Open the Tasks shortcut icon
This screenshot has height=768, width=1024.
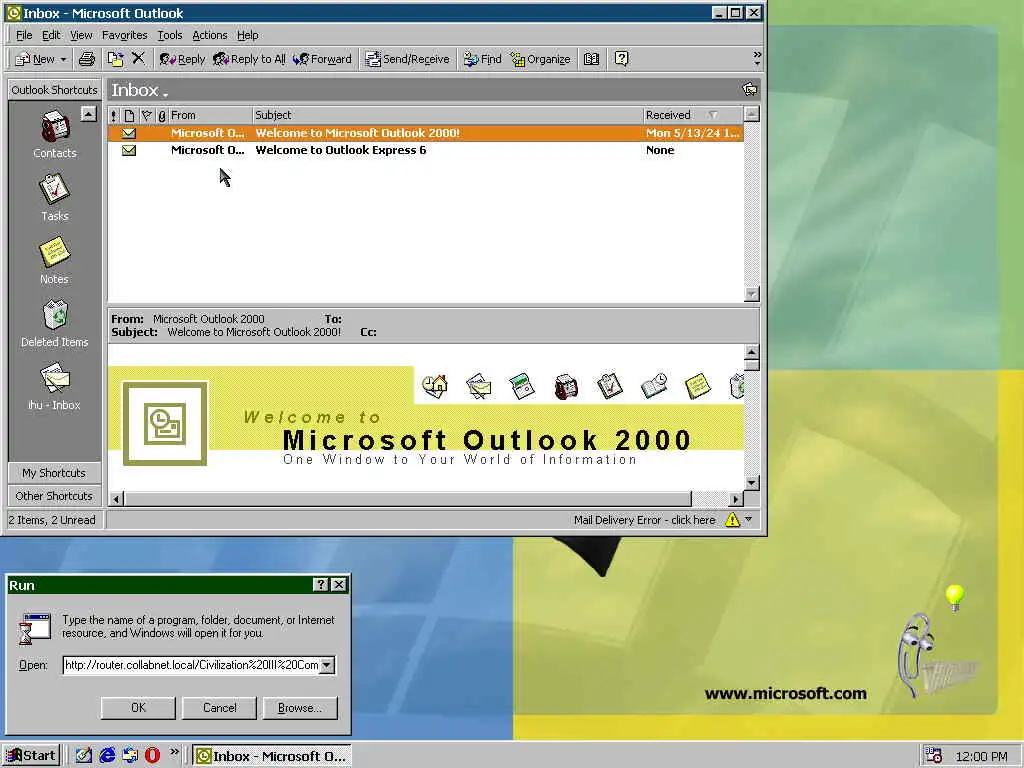54,189
